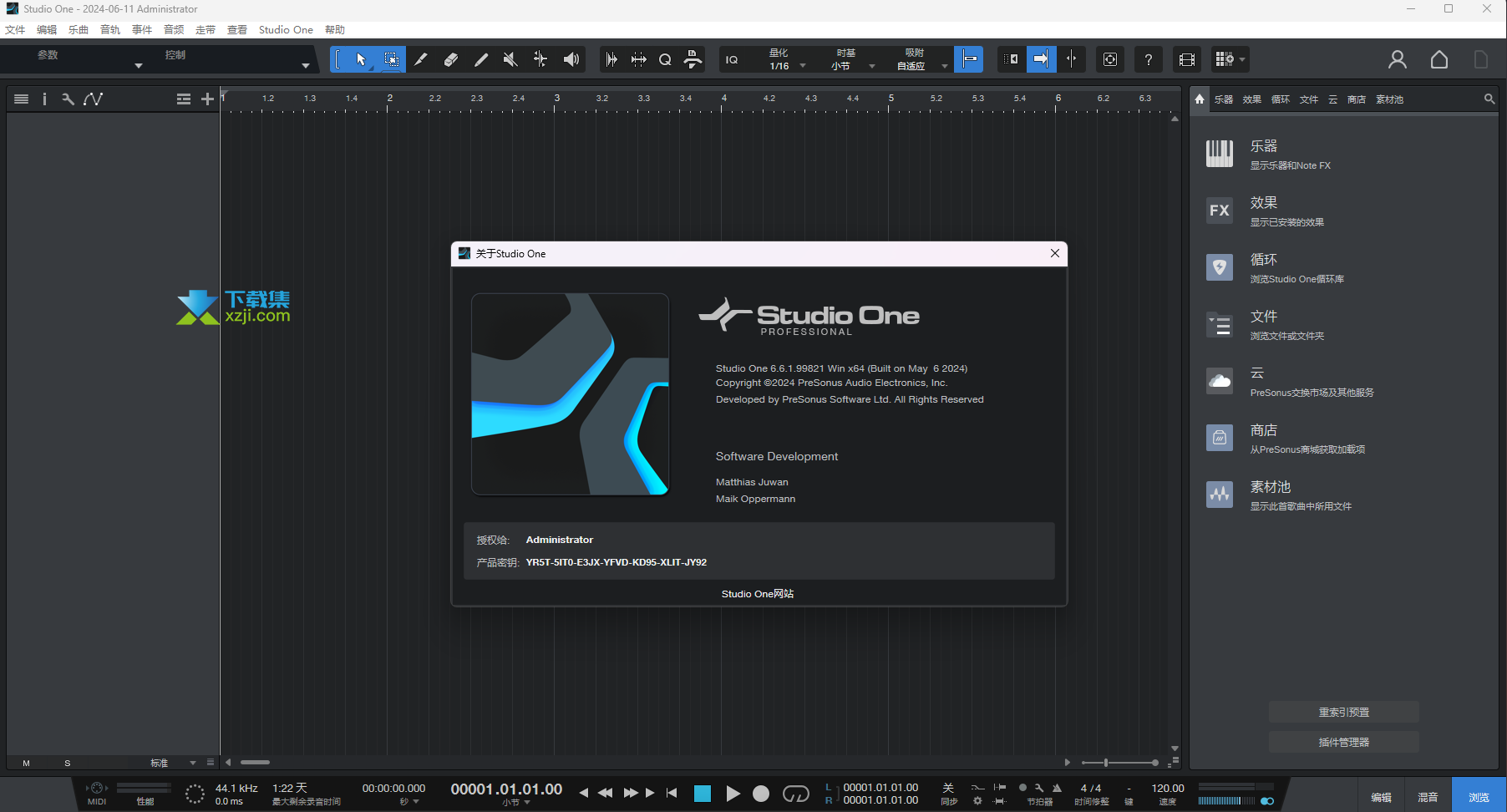
Task: Open the user account icon
Action: click(1398, 59)
